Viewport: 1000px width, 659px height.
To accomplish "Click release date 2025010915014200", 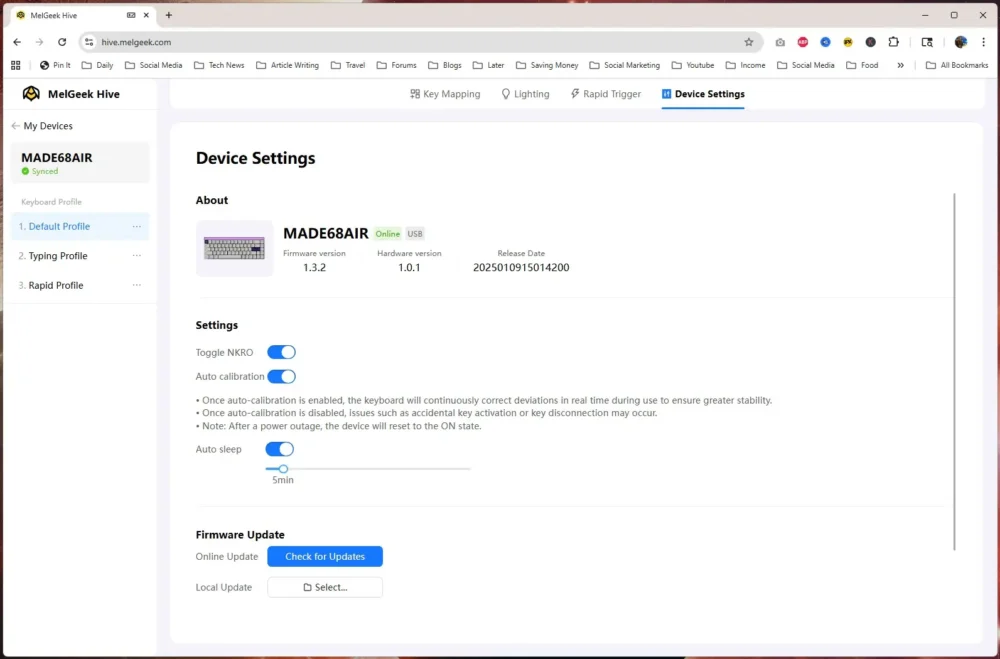I will (521, 268).
